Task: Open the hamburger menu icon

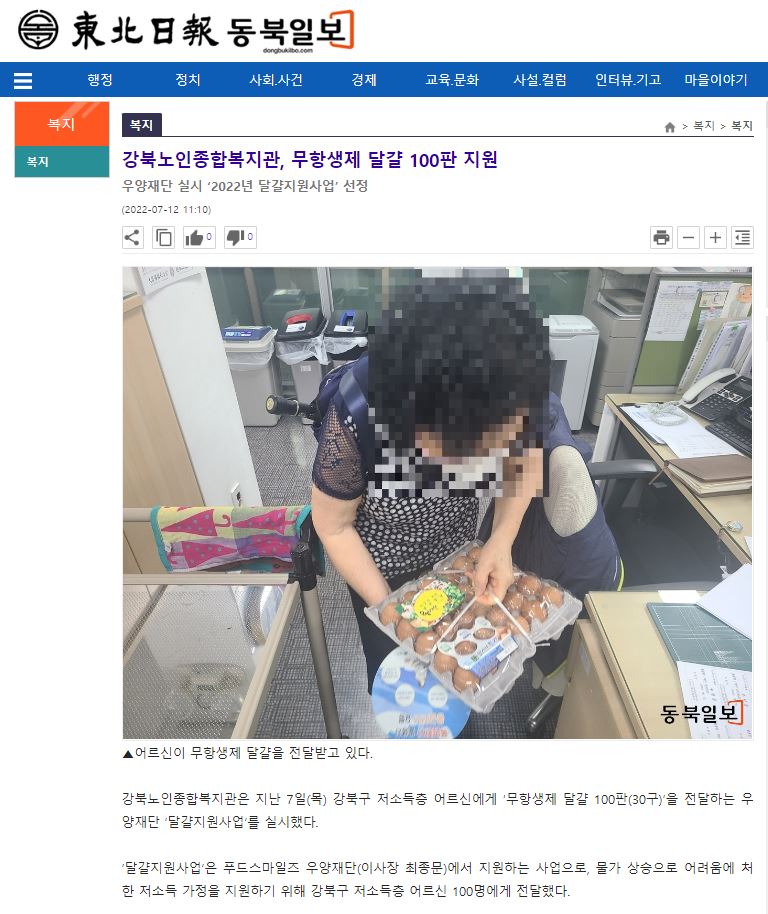Action: [x=23, y=80]
